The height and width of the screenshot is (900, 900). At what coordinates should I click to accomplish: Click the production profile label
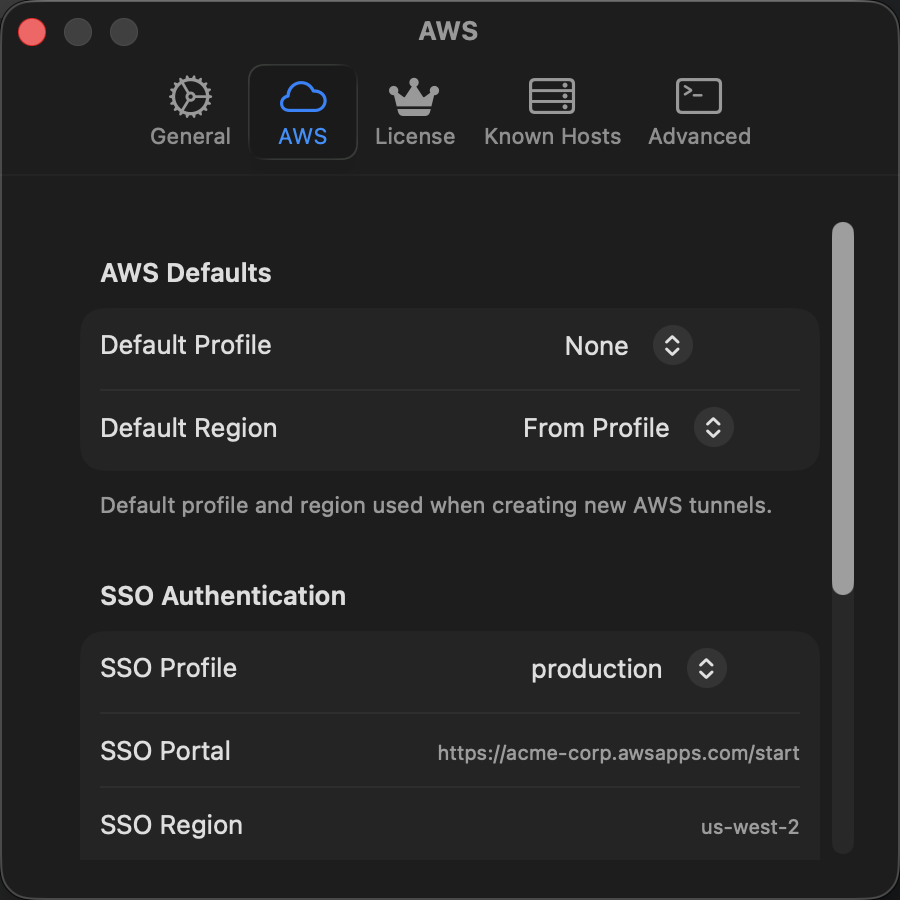coord(596,668)
